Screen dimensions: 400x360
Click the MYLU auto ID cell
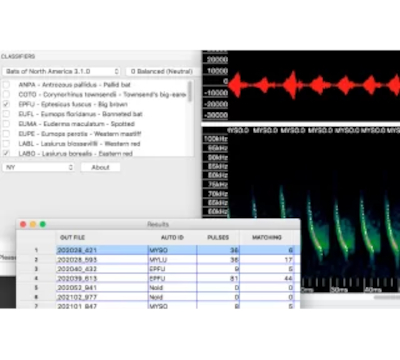click(172, 260)
